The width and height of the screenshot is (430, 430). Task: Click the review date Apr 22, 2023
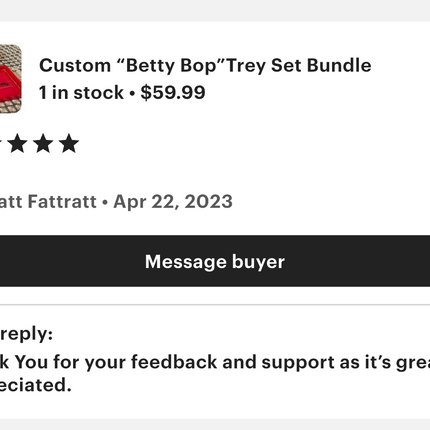[173, 202]
